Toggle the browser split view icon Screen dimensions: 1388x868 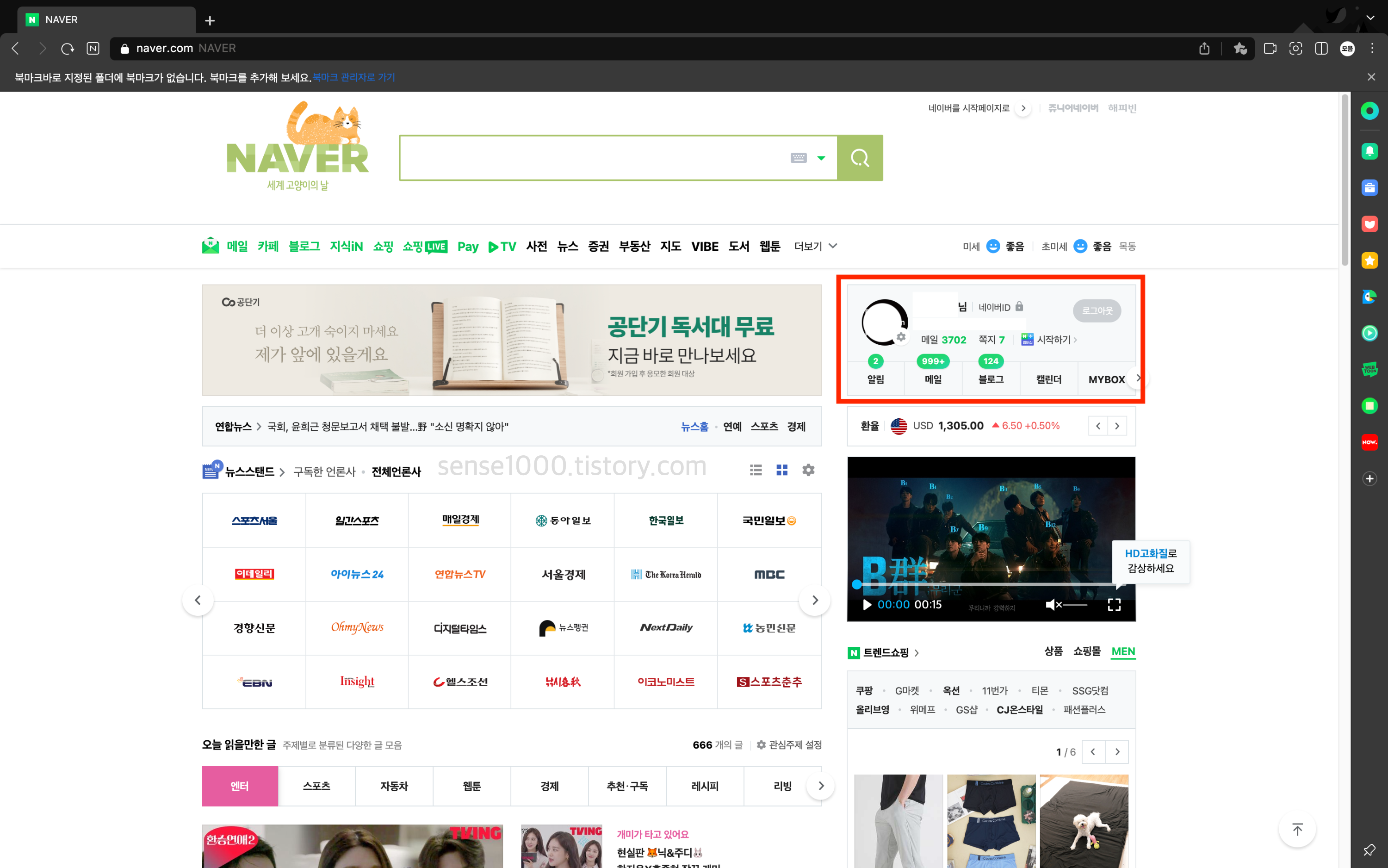coord(1321,48)
